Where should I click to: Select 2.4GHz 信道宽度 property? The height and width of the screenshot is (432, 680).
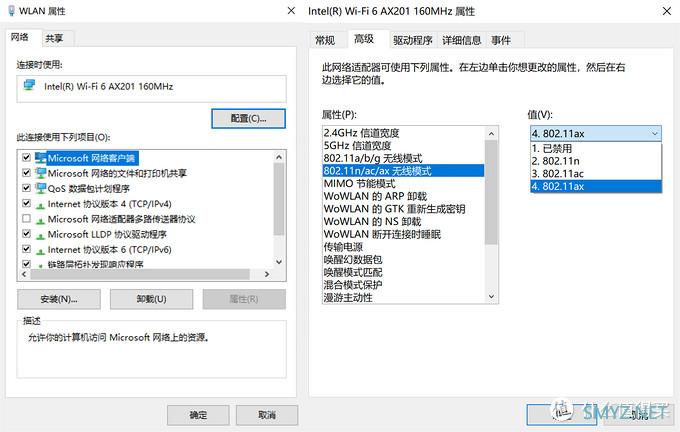(x=403, y=133)
